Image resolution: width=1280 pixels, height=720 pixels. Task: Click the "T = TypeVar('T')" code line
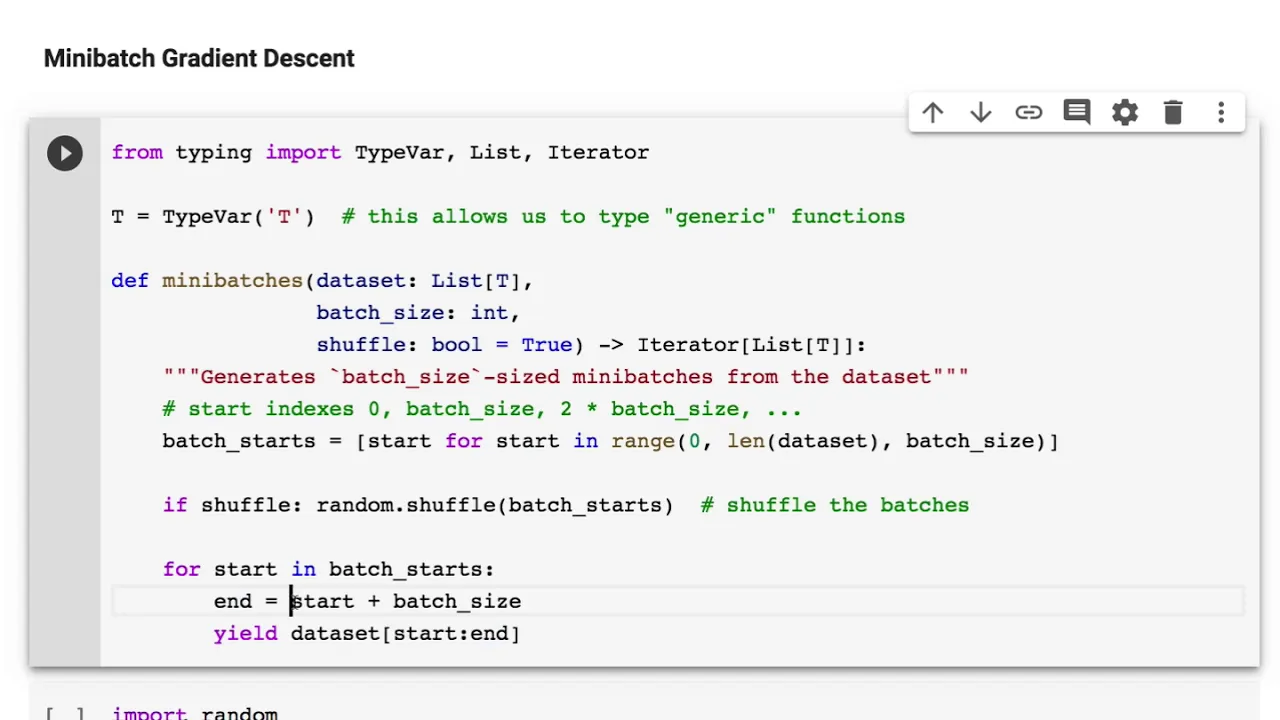[213, 216]
